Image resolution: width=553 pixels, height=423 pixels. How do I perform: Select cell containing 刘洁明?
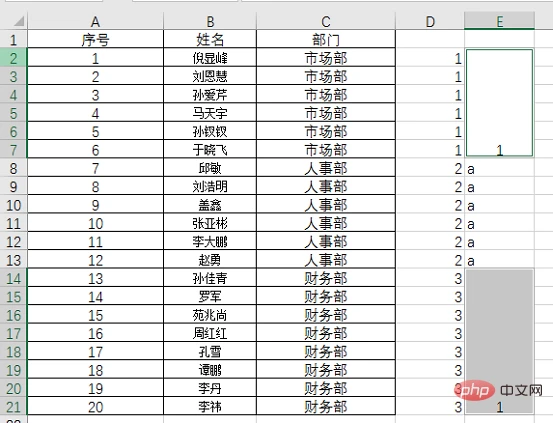point(210,187)
